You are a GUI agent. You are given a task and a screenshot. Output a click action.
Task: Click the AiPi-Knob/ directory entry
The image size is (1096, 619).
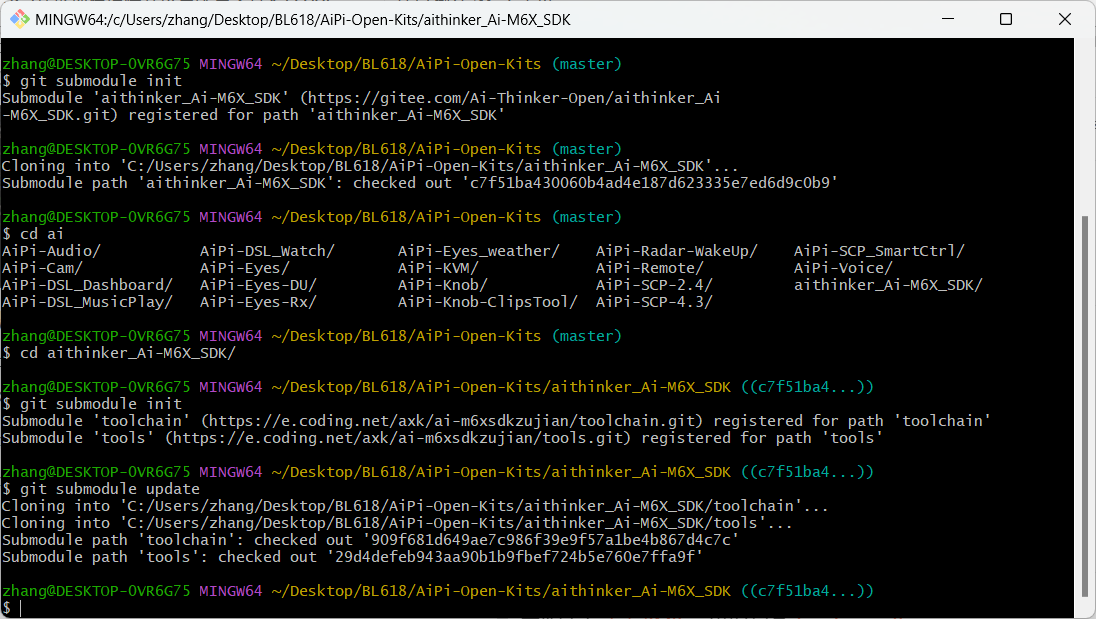coord(442,285)
